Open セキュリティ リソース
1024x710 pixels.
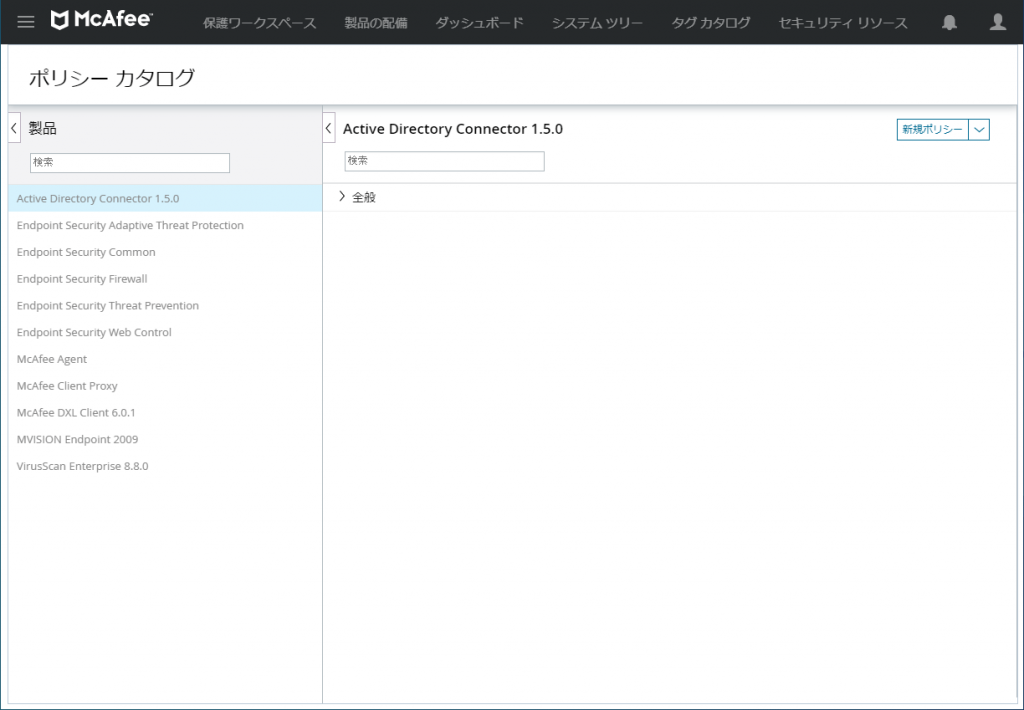tap(842, 23)
